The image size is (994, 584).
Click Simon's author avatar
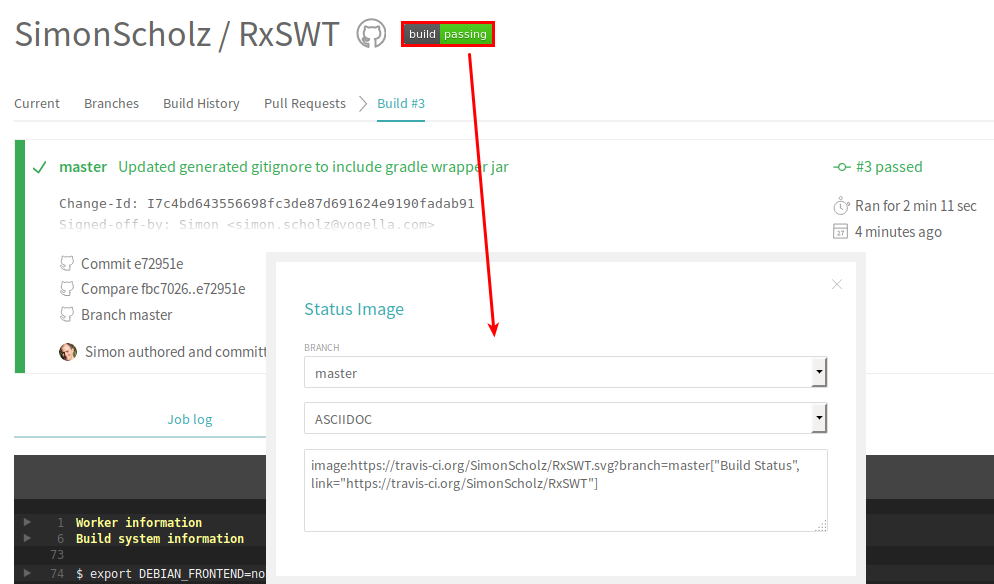68,352
